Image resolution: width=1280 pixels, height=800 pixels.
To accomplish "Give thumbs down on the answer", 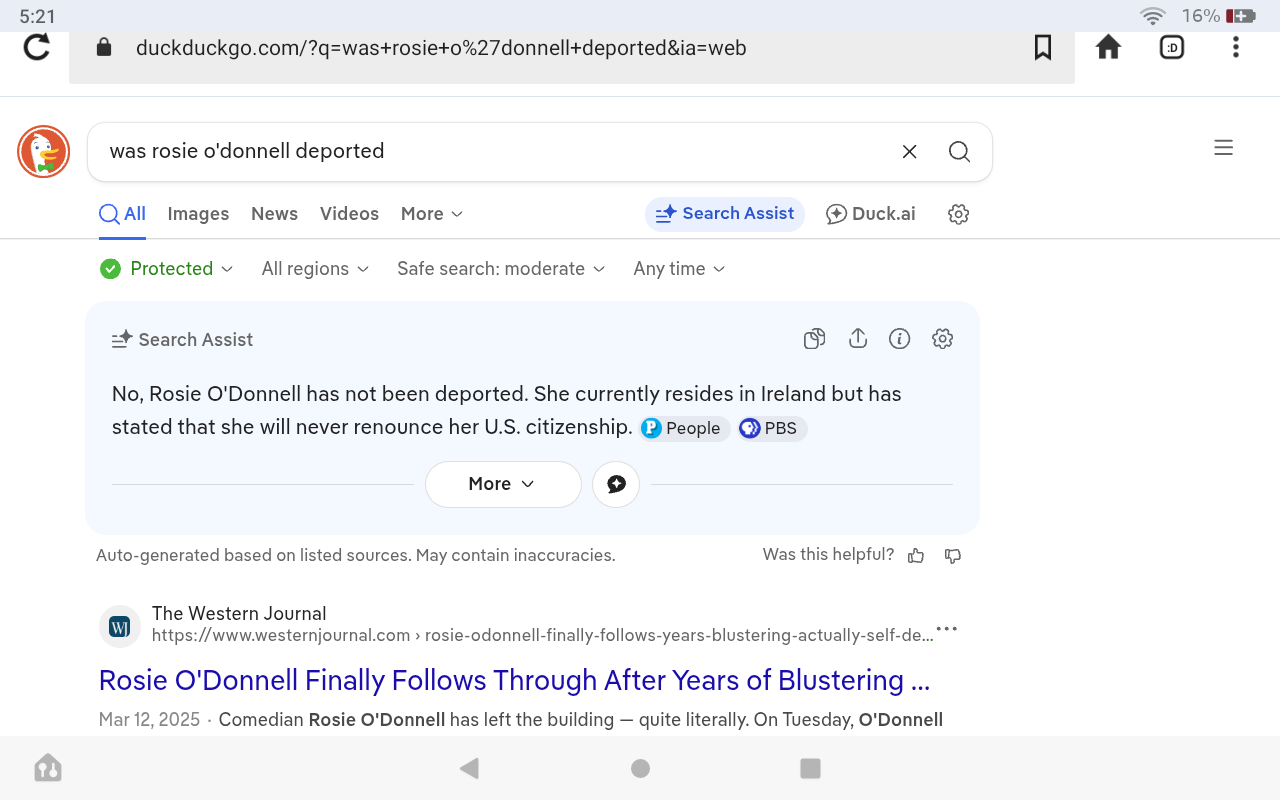I will point(953,556).
